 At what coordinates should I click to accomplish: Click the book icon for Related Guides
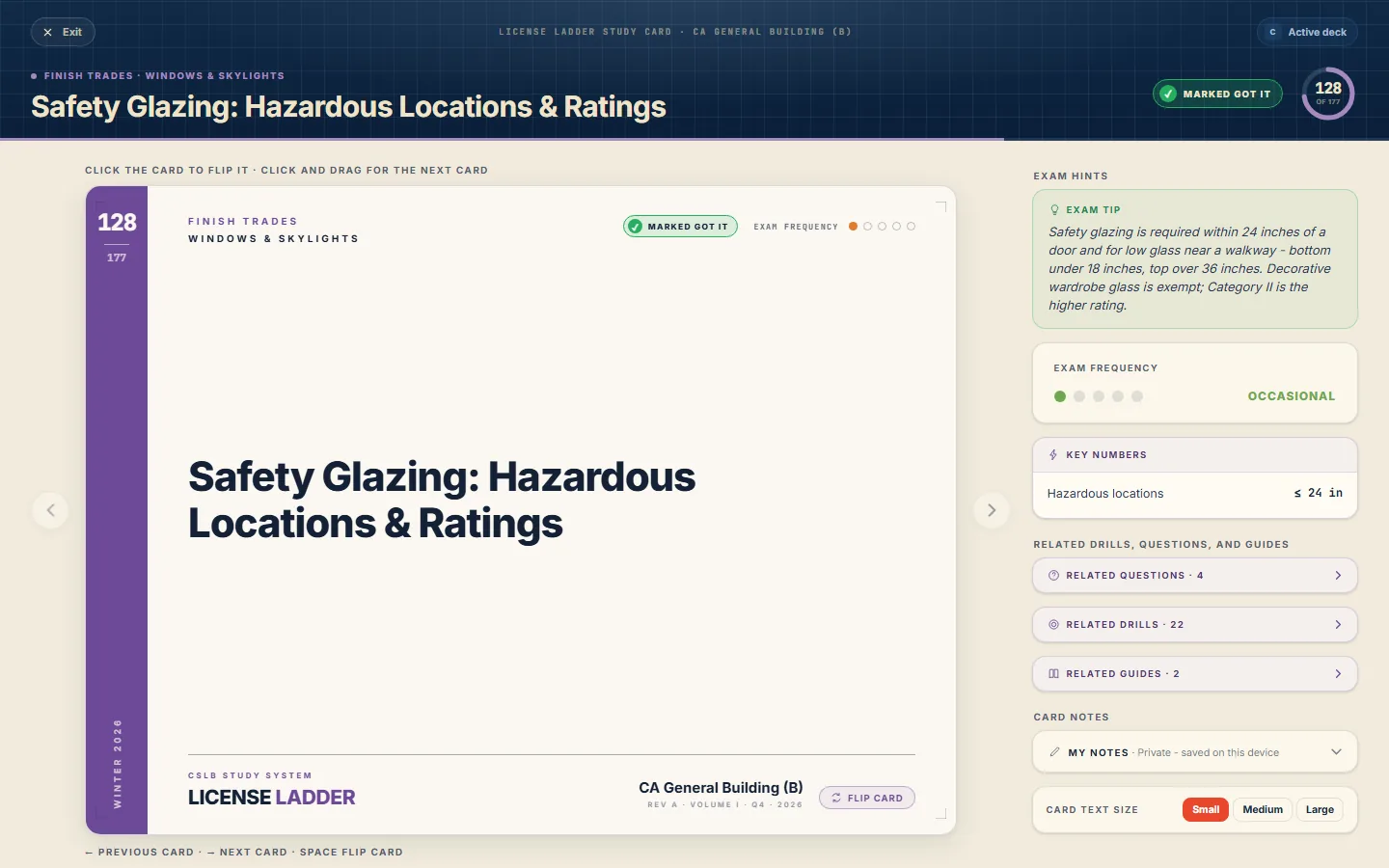pos(1053,674)
